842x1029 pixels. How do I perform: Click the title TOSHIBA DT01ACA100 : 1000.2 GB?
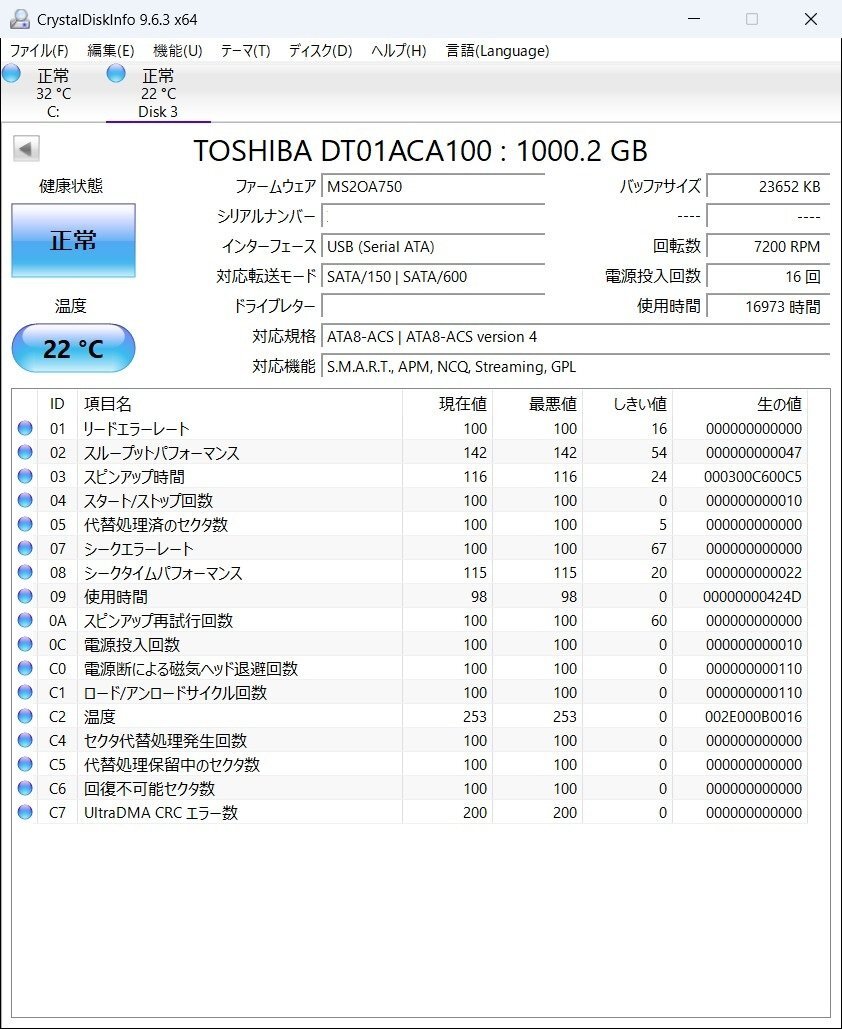(x=420, y=150)
